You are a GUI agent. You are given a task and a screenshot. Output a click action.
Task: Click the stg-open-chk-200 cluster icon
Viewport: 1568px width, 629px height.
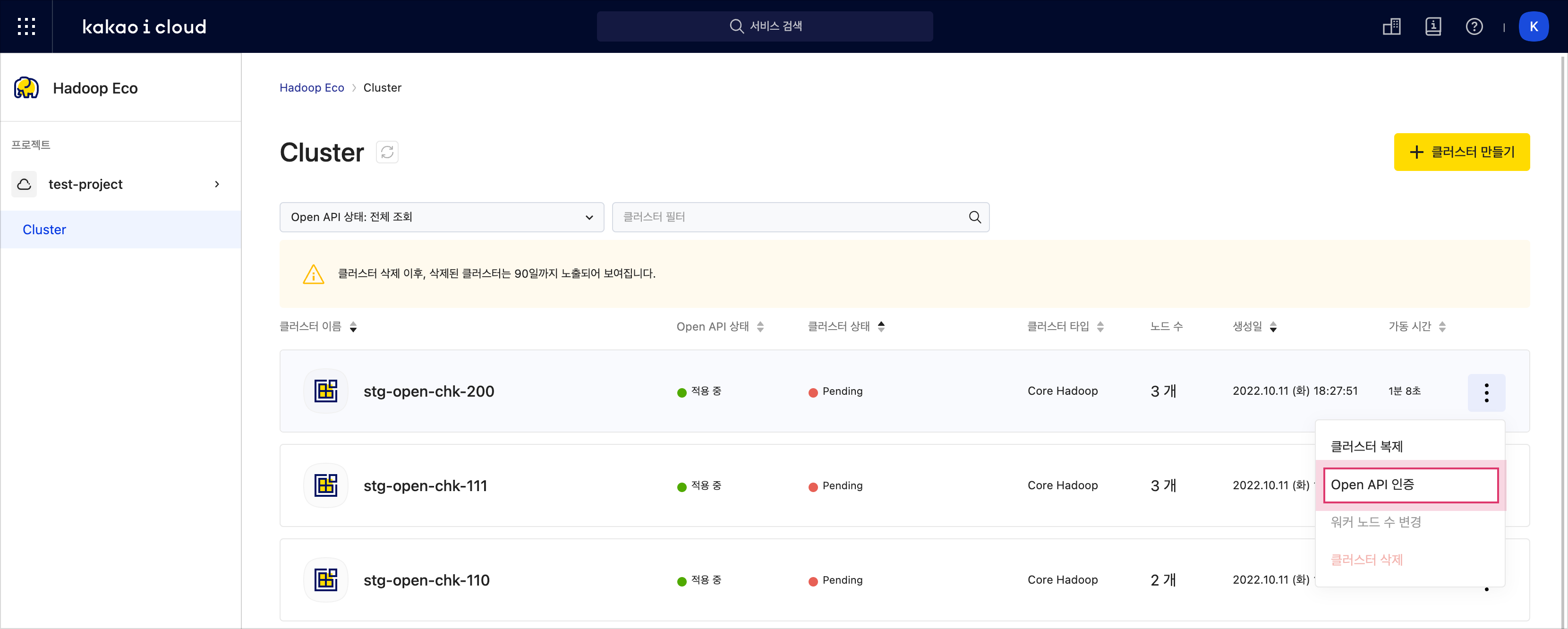326,391
